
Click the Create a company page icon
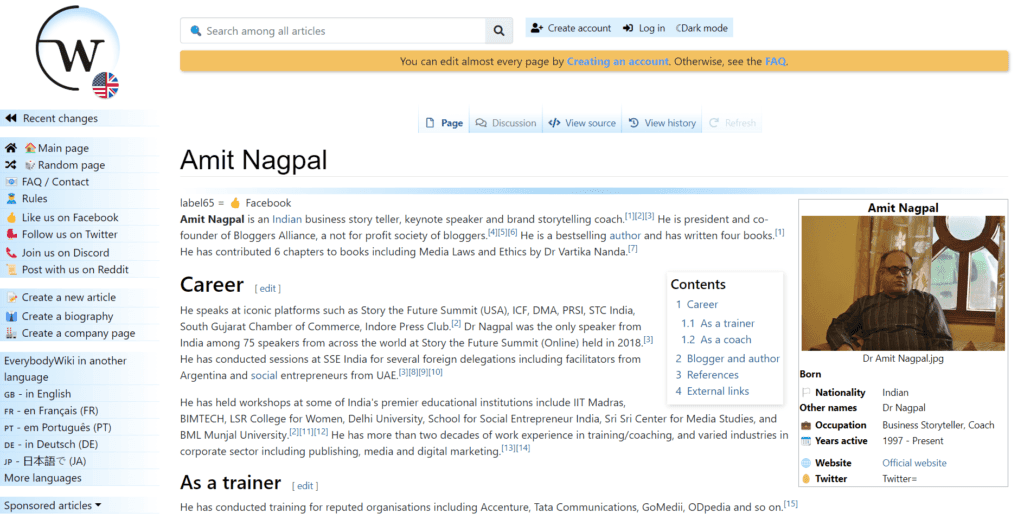(x=11, y=333)
